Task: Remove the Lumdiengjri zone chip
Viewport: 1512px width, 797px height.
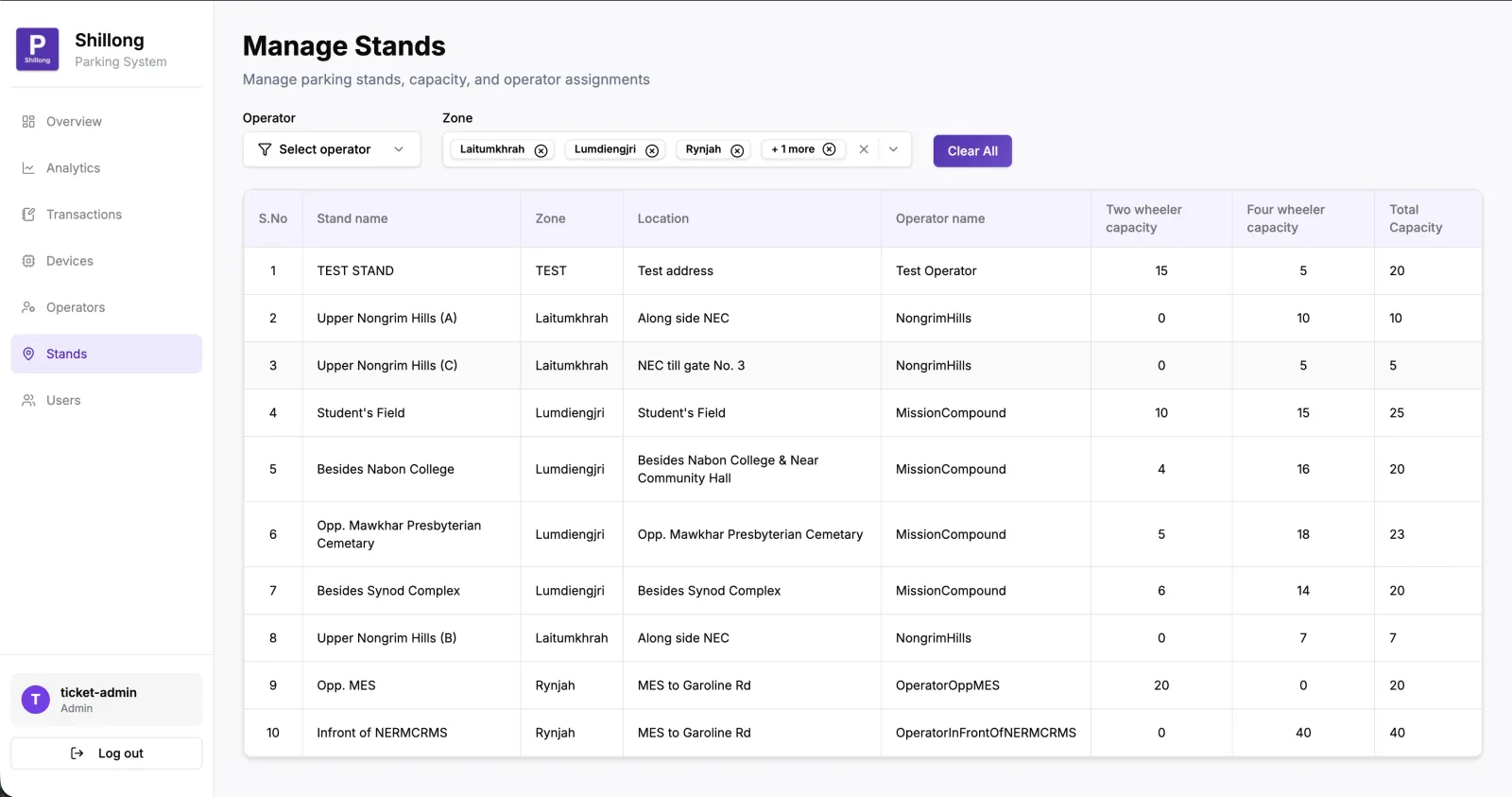Action: (652, 150)
